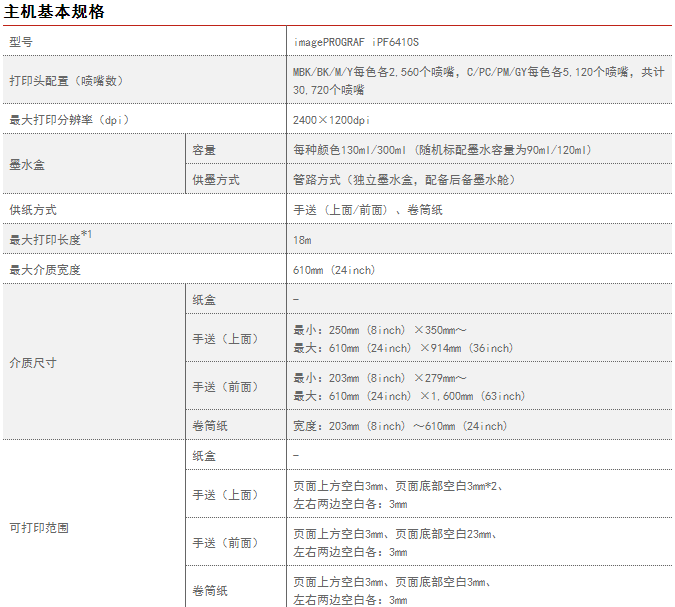The image size is (675, 607).
Task: Click the heading 主机基本规格
Action: (x=54, y=12)
